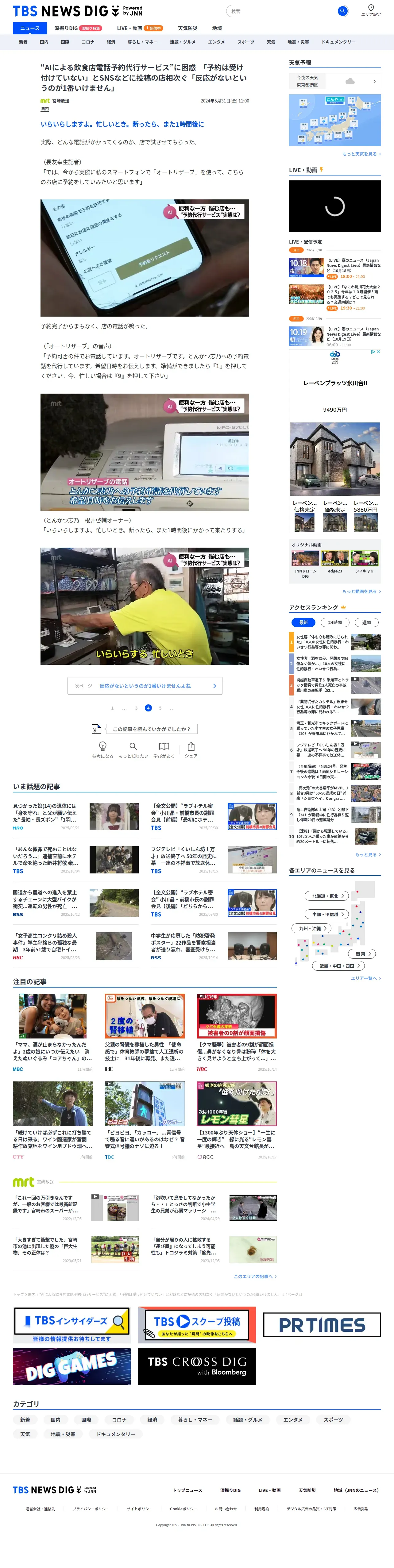Open the Japan weather map thumbnail
The image size is (394, 1568).
[x=335, y=120]
